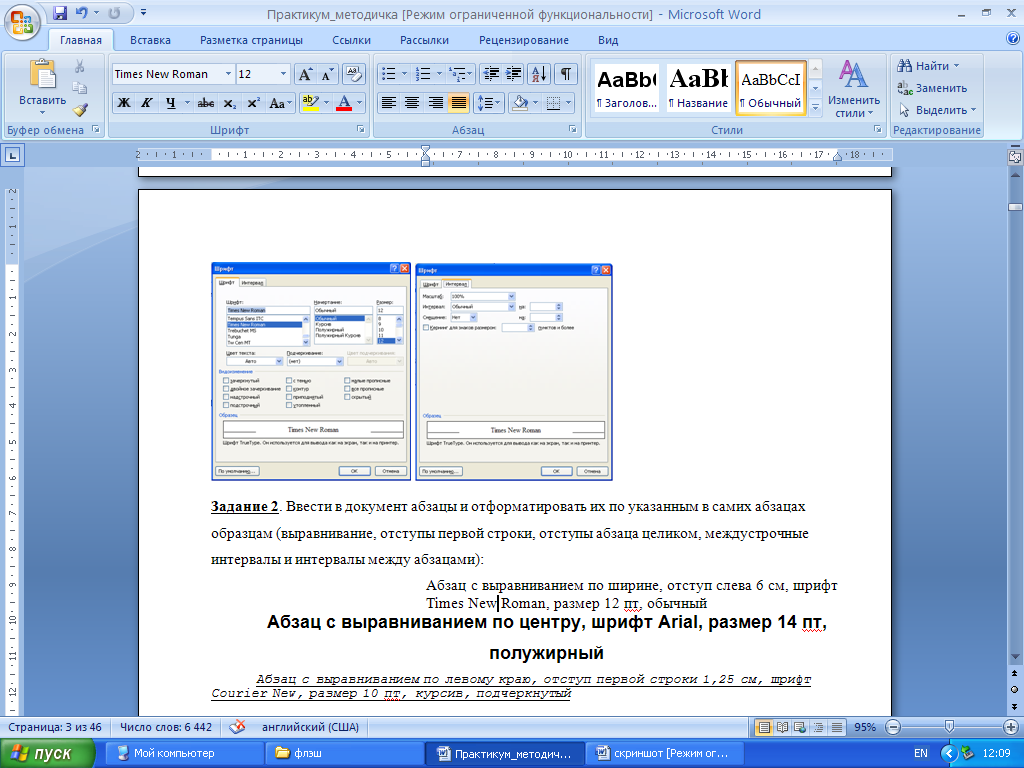Zoom in with plus button
The width and height of the screenshot is (1024, 768).
(1011, 727)
